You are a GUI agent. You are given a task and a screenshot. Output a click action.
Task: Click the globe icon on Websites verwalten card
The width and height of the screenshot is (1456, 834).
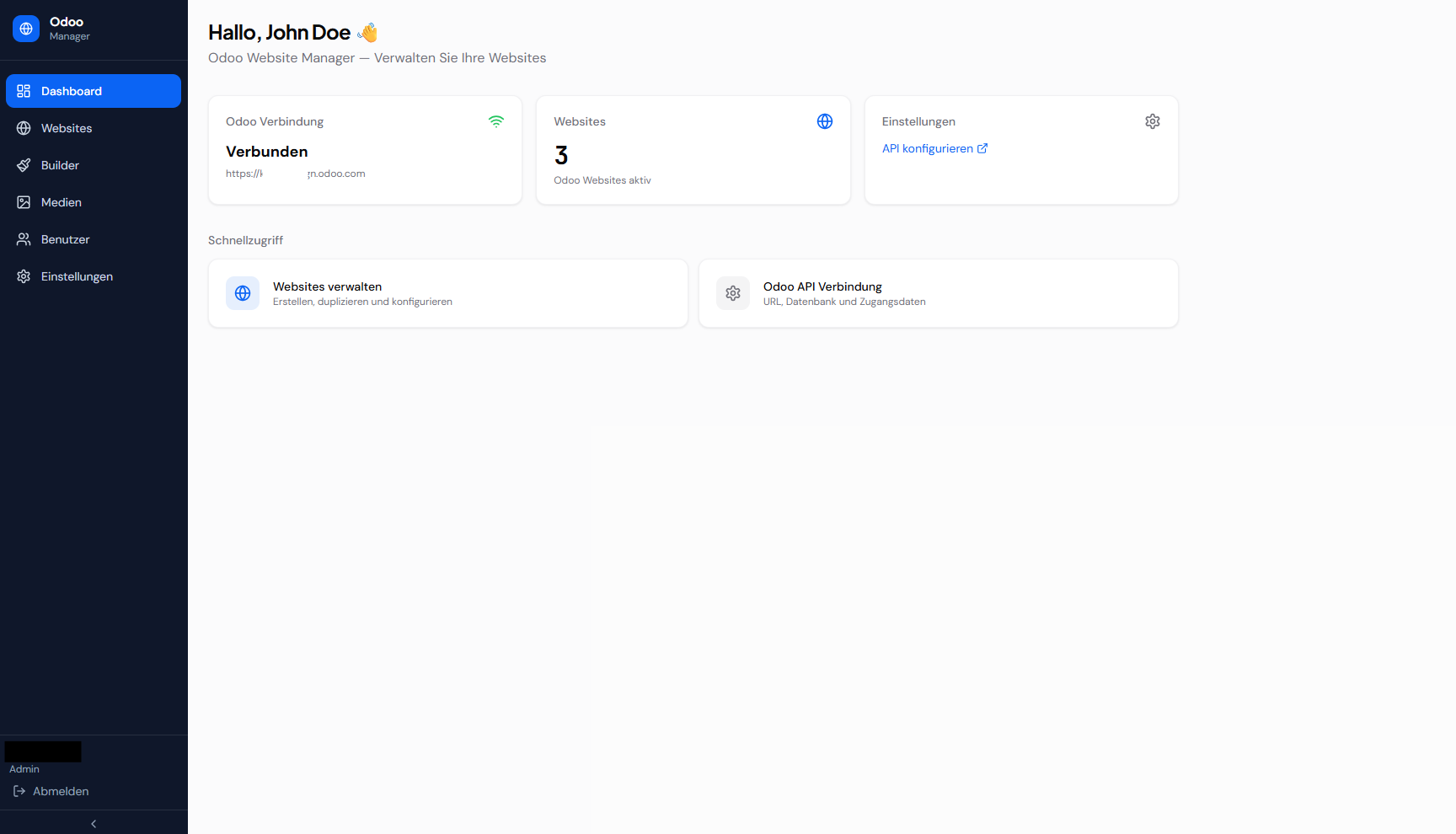tap(243, 293)
